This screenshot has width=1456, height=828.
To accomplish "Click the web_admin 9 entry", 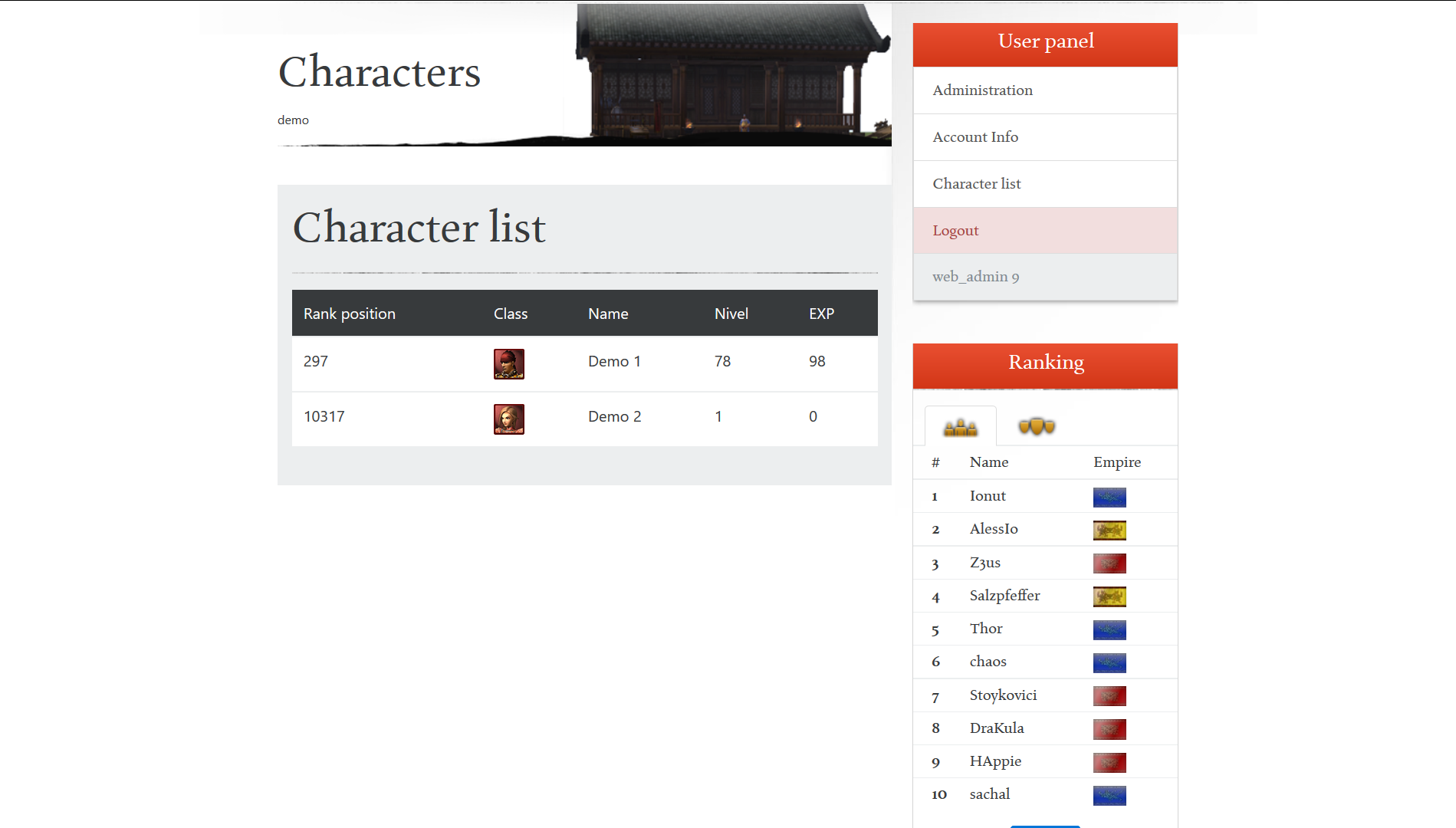I will pyautogui.click(x=975, y=277).
